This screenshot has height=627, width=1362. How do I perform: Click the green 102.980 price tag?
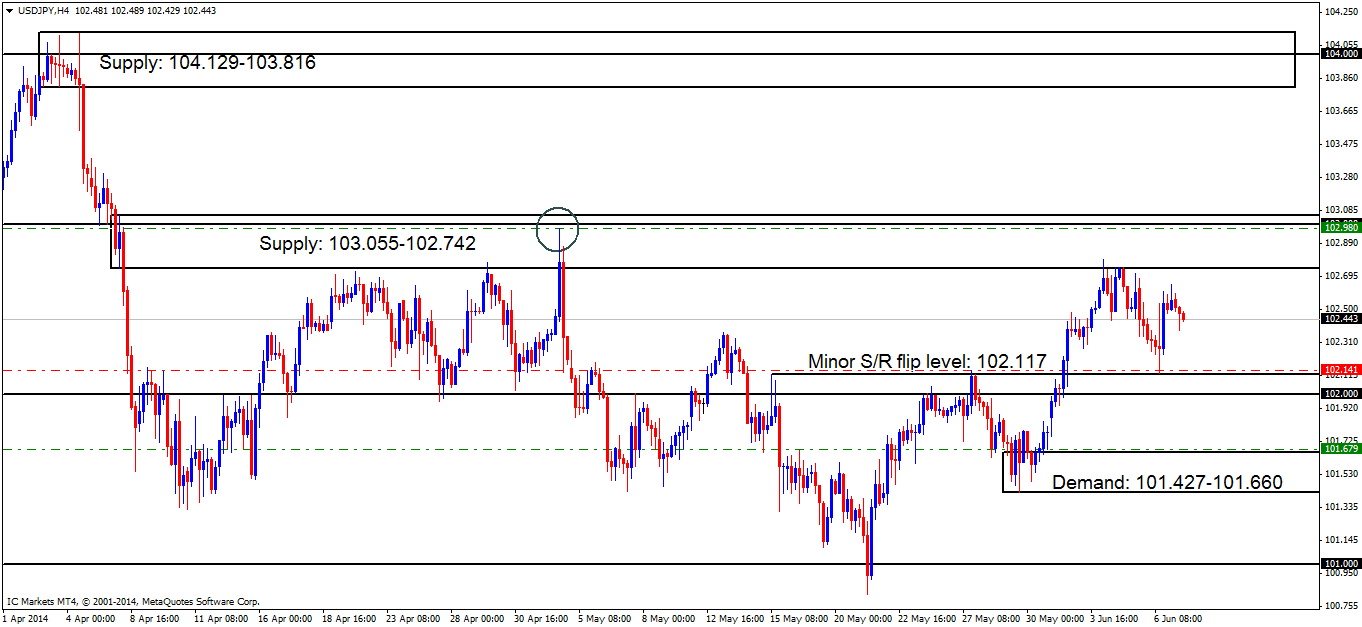(x=1340, y=228)
